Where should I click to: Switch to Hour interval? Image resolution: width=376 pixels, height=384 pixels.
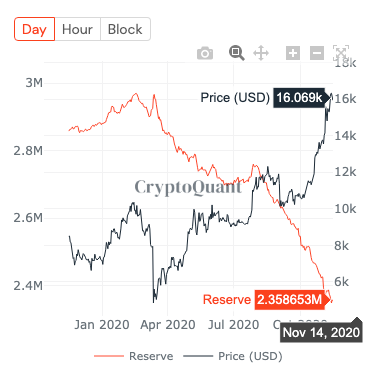(x=77, y=29)
